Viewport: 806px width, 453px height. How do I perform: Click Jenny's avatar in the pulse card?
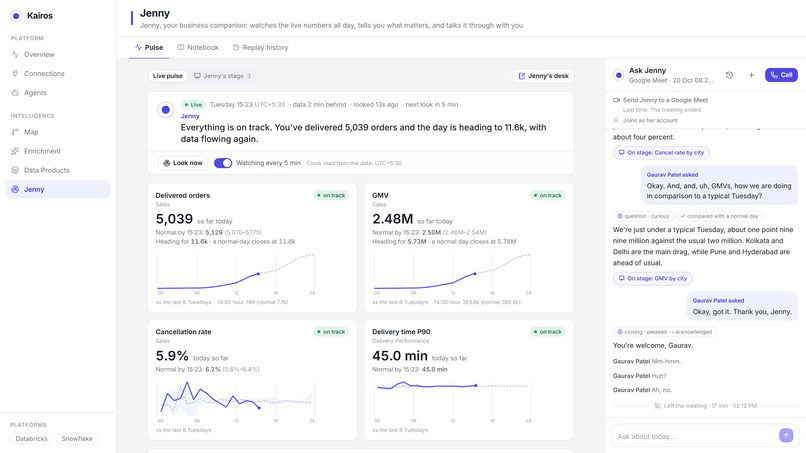166,110
